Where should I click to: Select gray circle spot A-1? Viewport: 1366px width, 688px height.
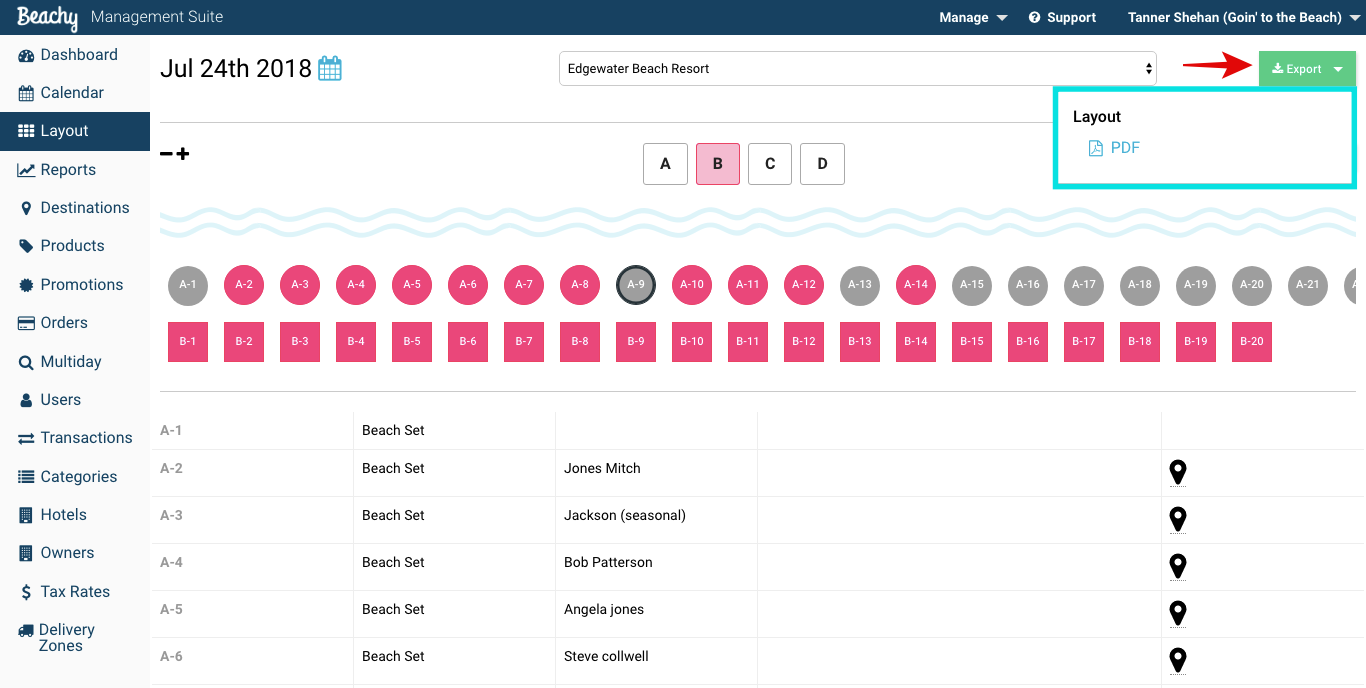click(188, 285)
